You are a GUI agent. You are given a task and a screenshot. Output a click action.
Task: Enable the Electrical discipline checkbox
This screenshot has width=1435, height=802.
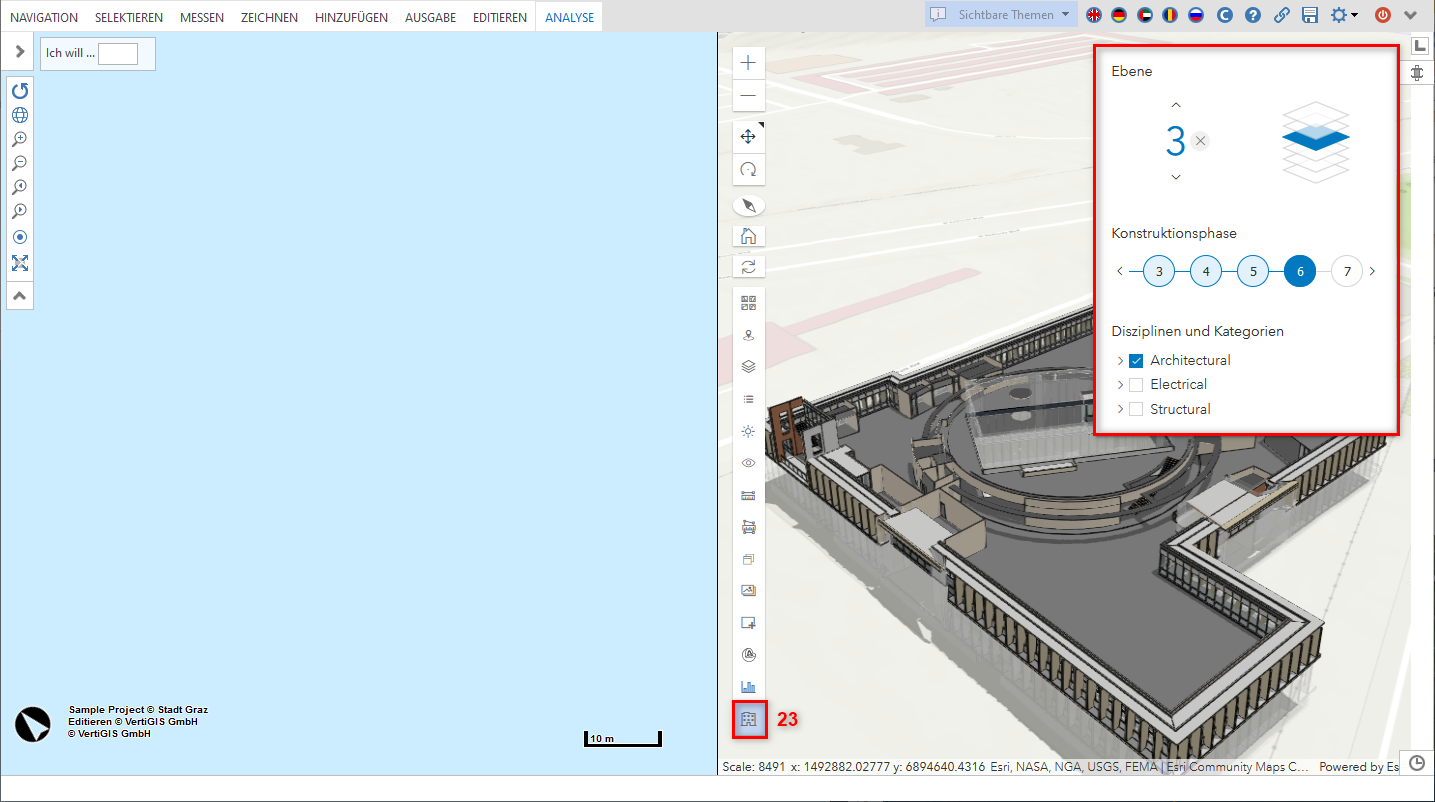pyautogui.click(x=1136, y=385)
